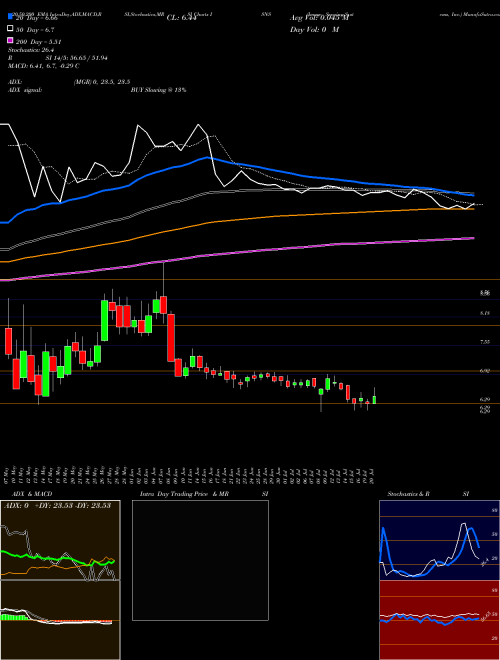The width and height of the screenshot is (500, 660).
Task: Click the 6.92 price axis label
Action: click(485, 371)
